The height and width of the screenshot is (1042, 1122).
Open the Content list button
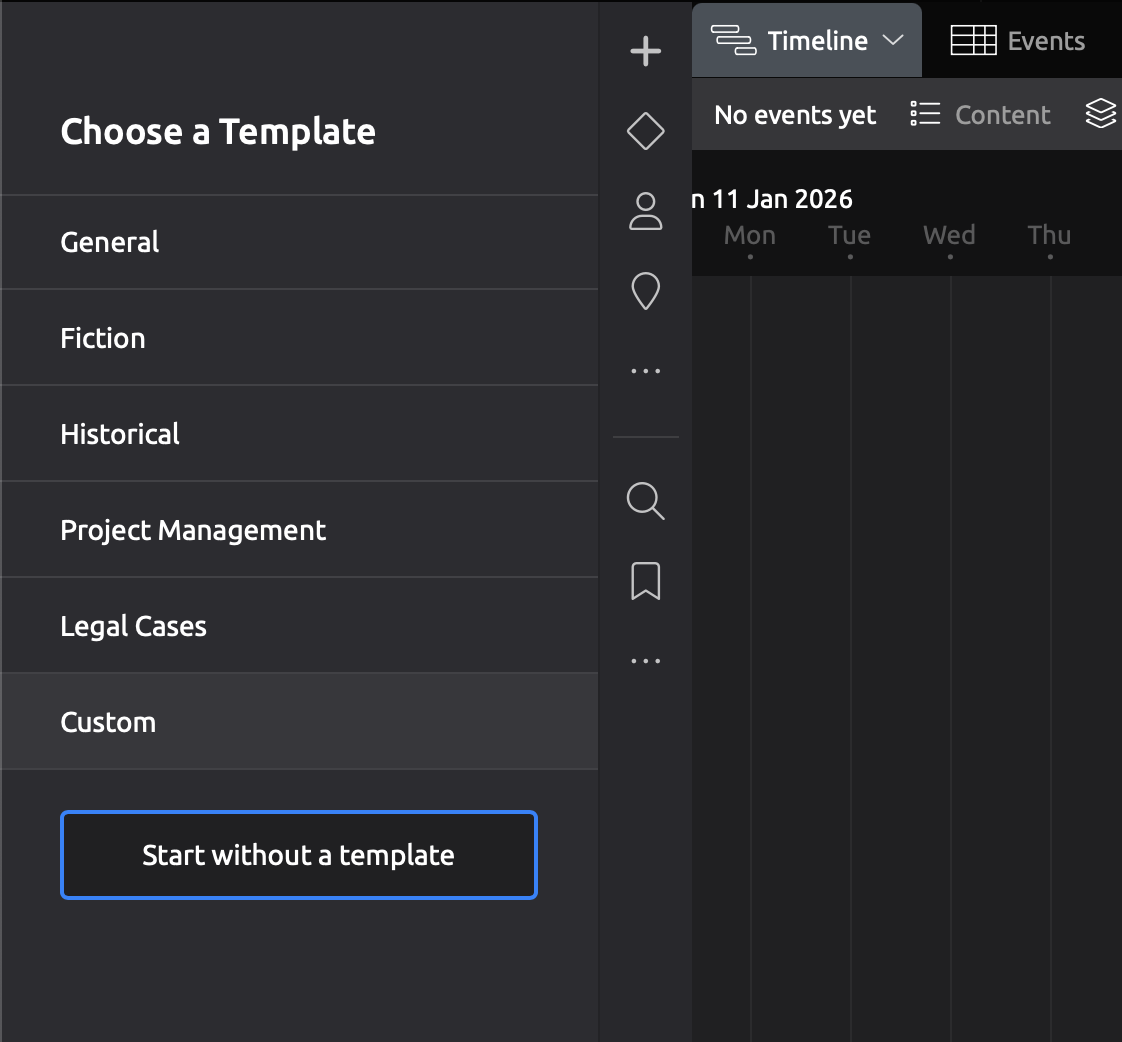click(981, 115)
